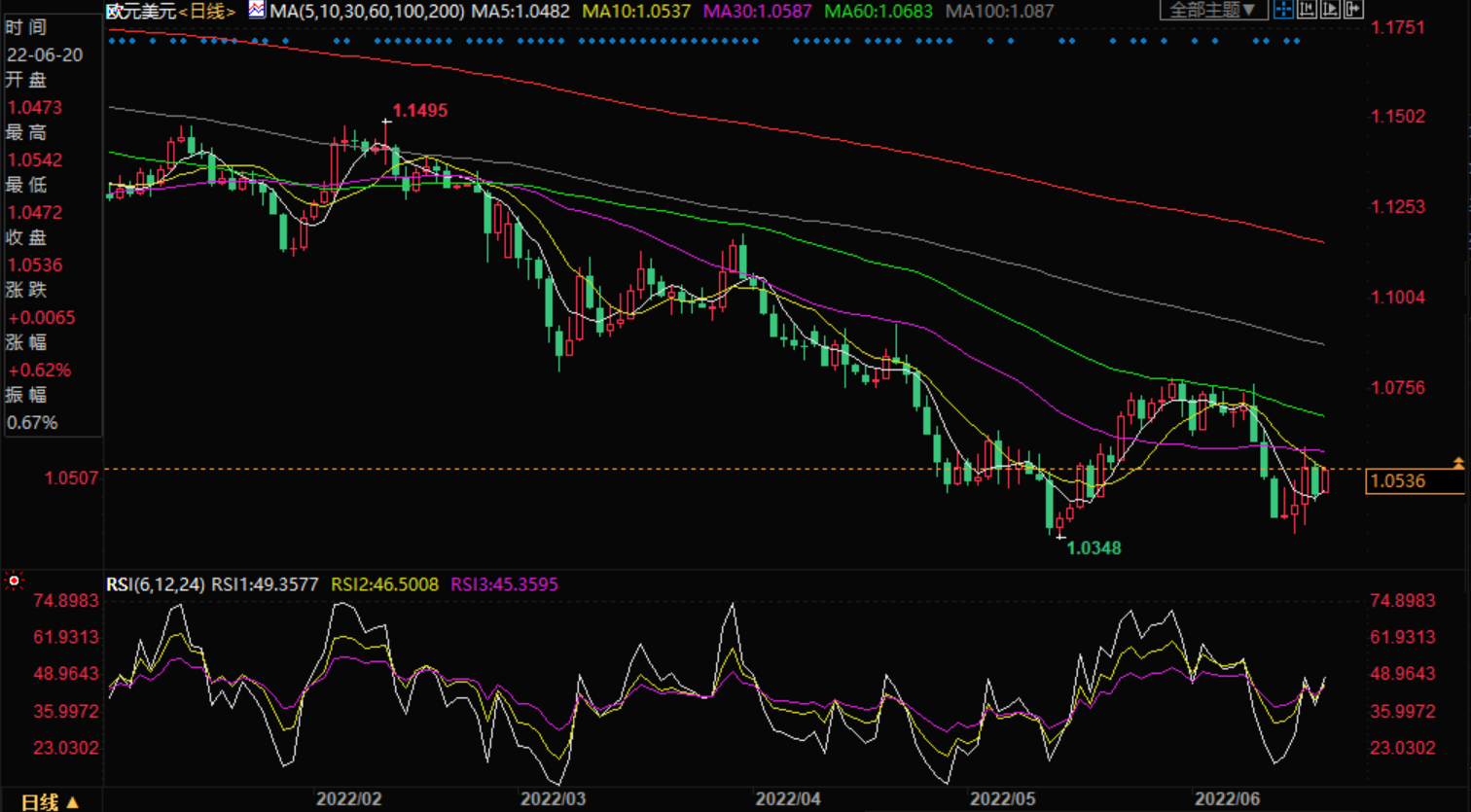Open the 全部主题 dropdown
This screenshot has width=1471, height=812.
pos(1212,10)
